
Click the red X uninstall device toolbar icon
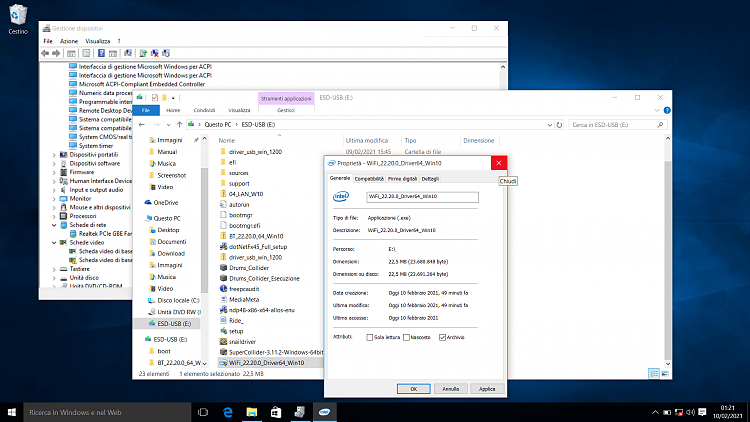(154, 53)
